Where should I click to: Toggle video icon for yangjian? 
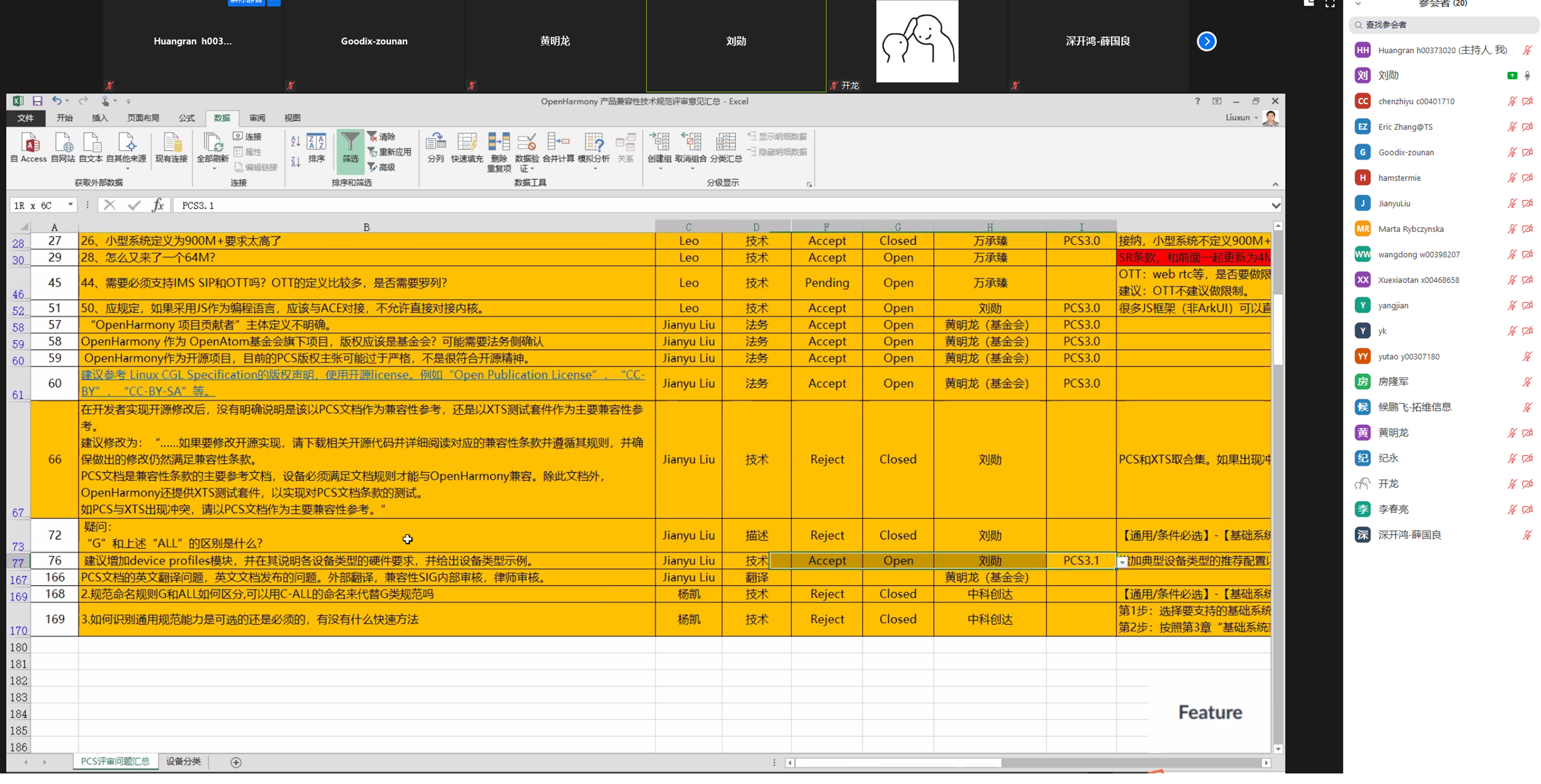[x=1527, y=305]
